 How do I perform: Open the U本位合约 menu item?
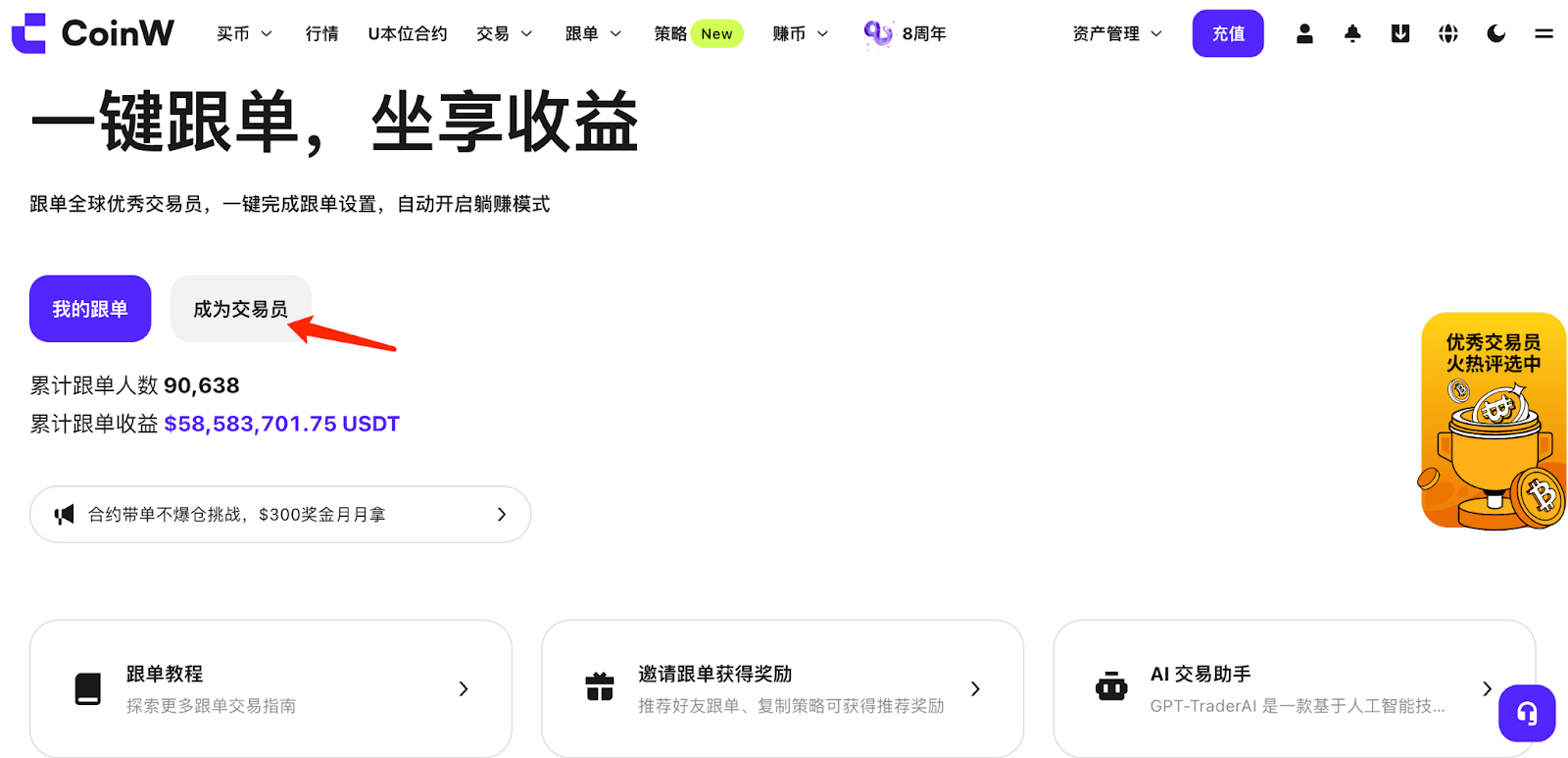coord(407,33)
